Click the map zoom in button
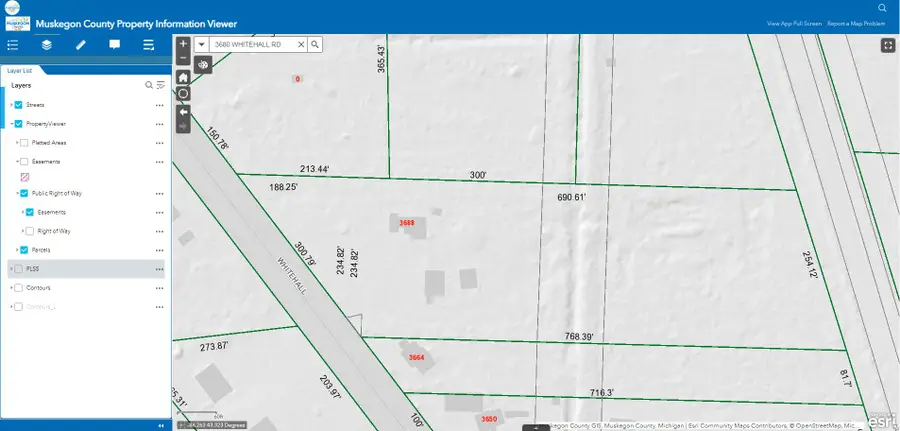 [x=183, y=45]
